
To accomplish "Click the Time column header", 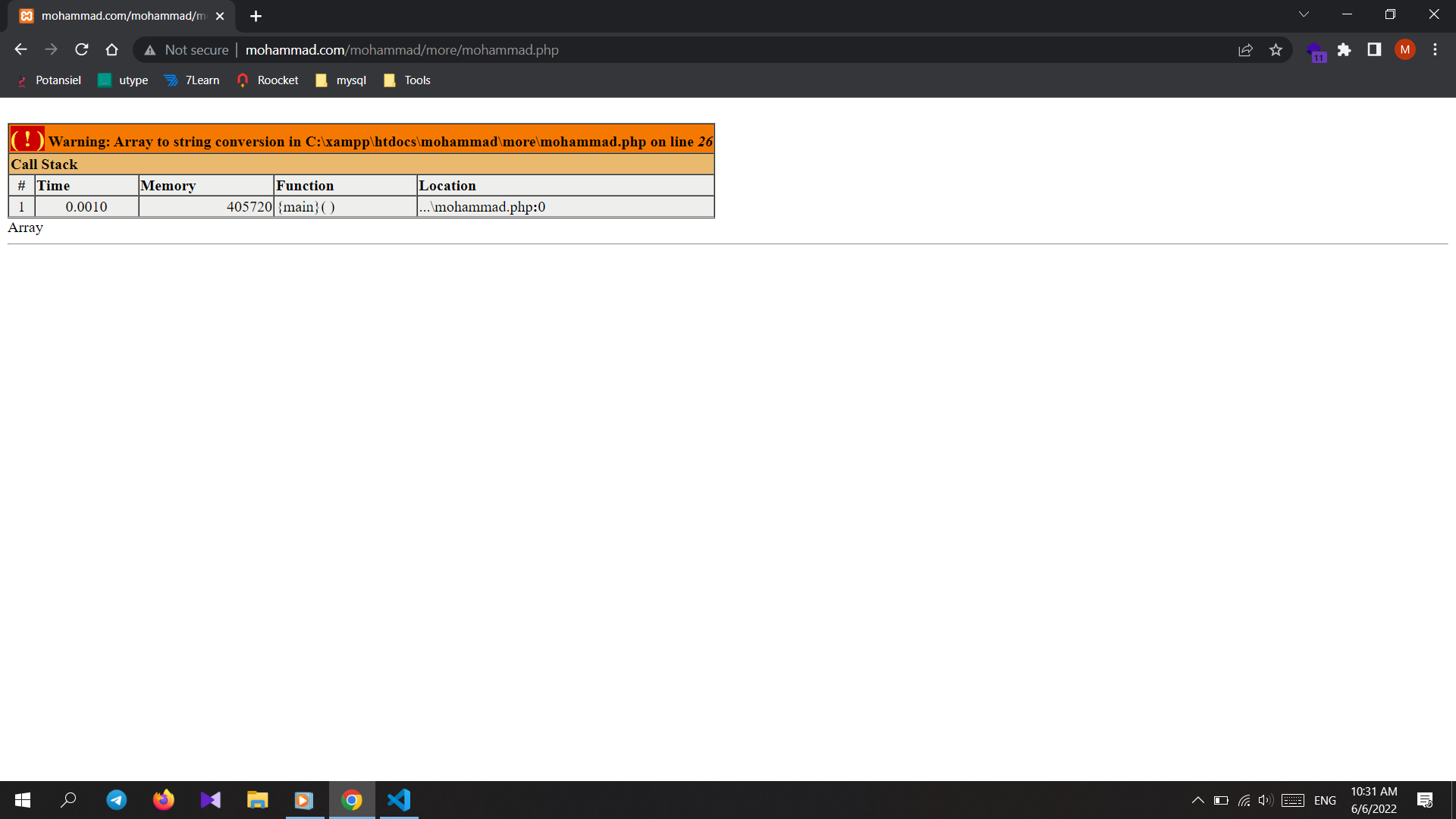I will click(86, 186).
